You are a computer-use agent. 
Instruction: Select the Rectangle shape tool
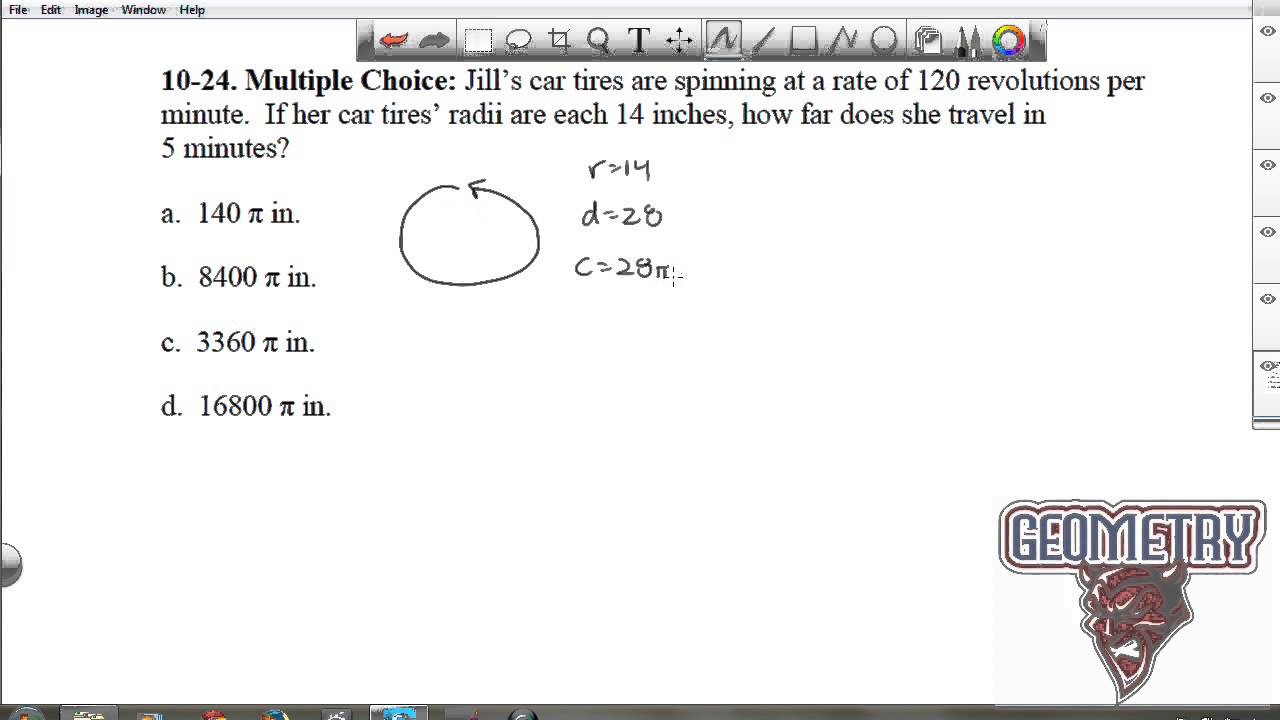[804, 41]
